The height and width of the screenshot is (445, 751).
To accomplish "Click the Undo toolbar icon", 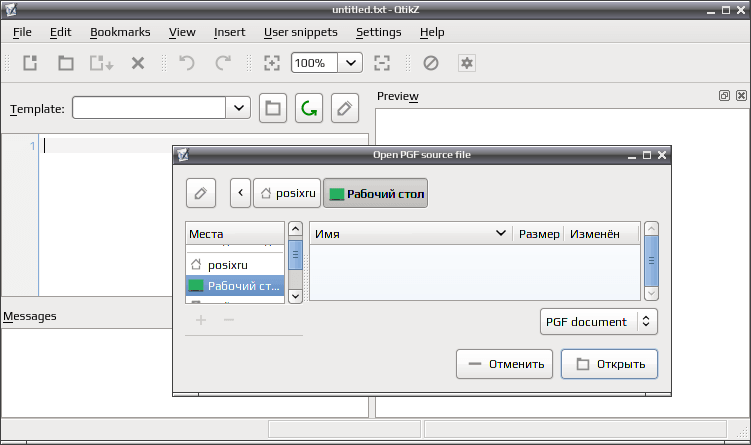I will coord(187,63).
